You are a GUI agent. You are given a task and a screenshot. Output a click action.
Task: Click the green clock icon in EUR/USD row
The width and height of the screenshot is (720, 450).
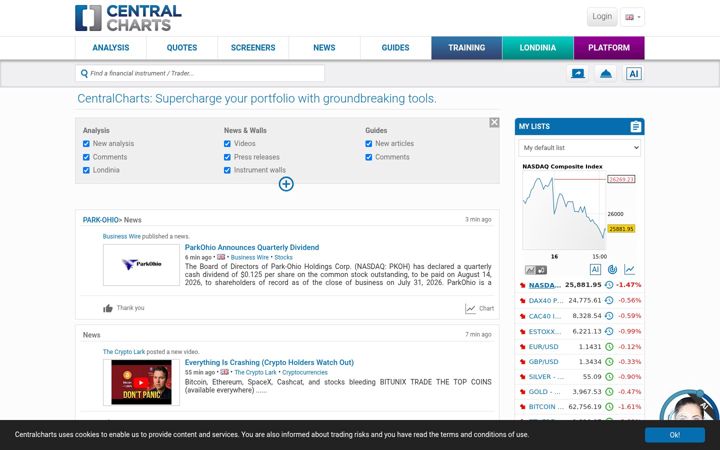(609, 347)
